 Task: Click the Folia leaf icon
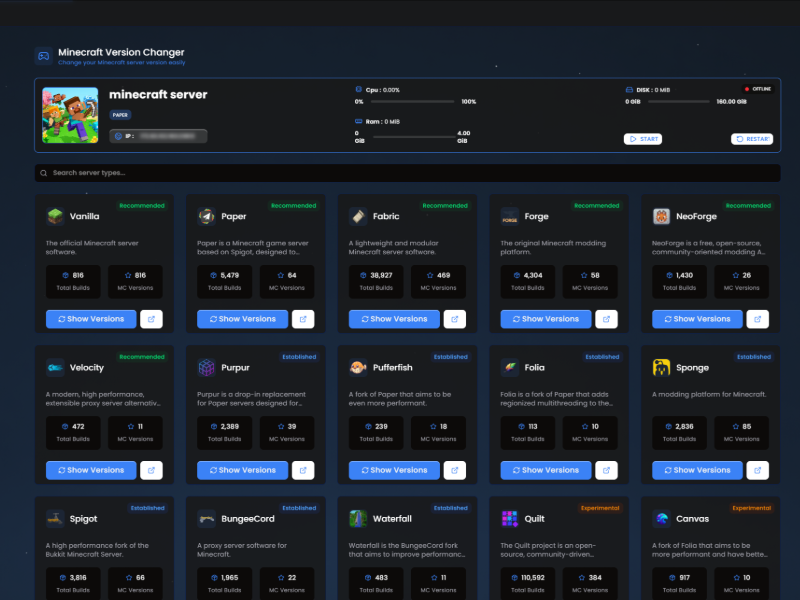510,367
